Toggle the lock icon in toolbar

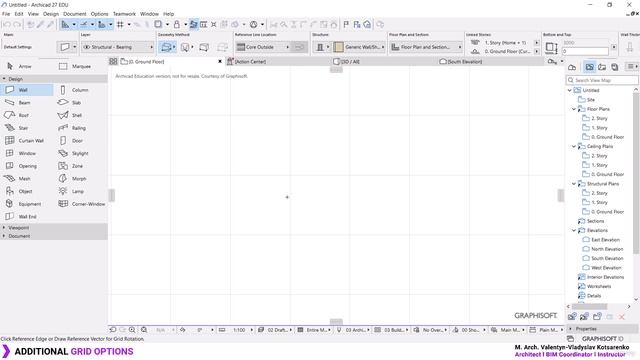pyautogui.click(x=177, y=24)
